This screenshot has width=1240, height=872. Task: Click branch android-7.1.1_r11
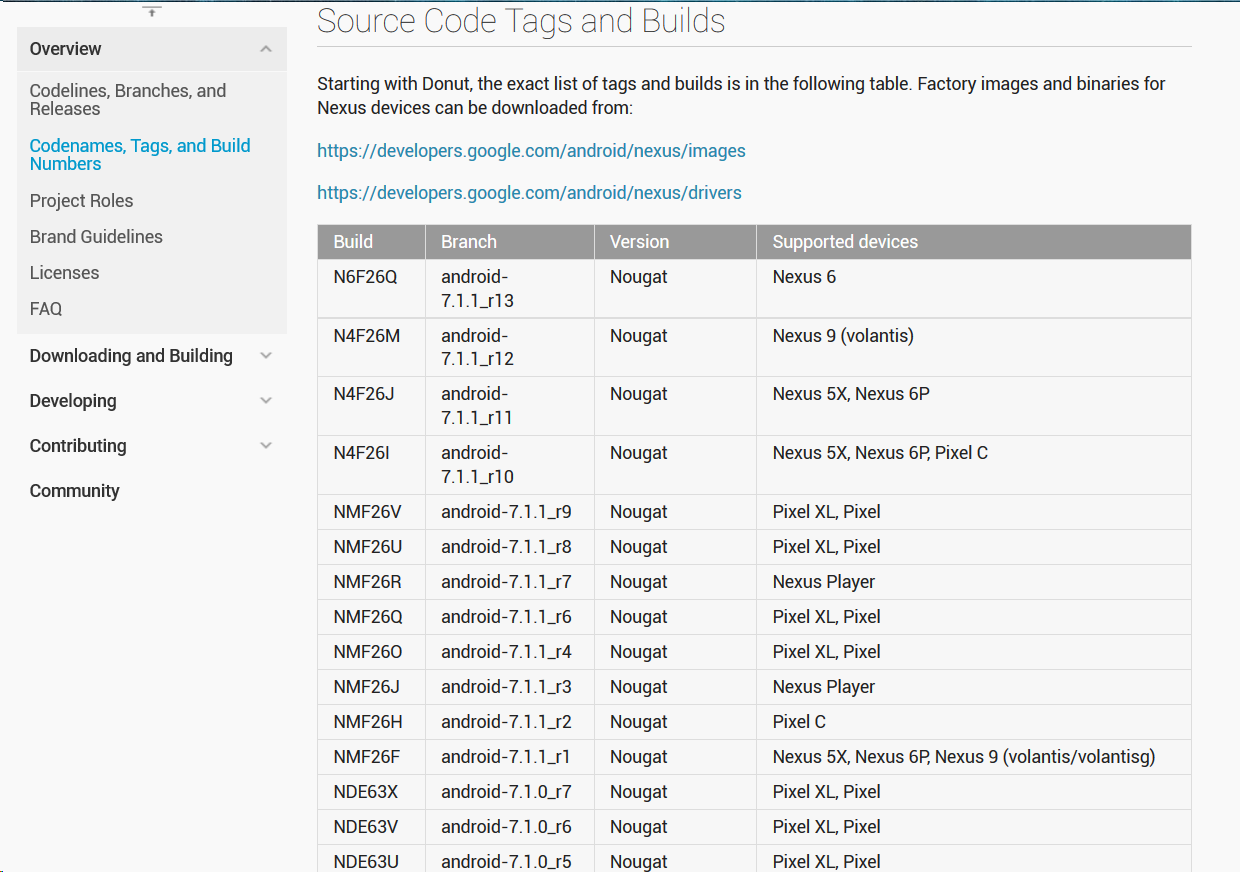(x=477, y=406)
